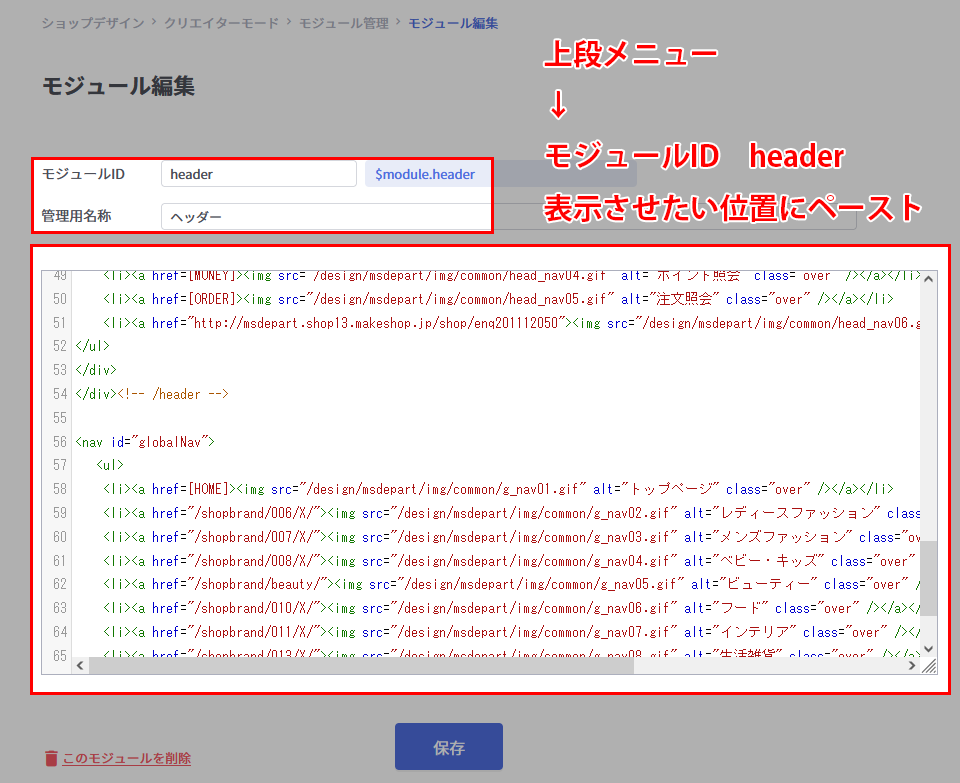Click editor scroll right arrow
Image resolution: width=960 pixels, height=783 pixels.
pyautogui.click(x=912, y=665)
